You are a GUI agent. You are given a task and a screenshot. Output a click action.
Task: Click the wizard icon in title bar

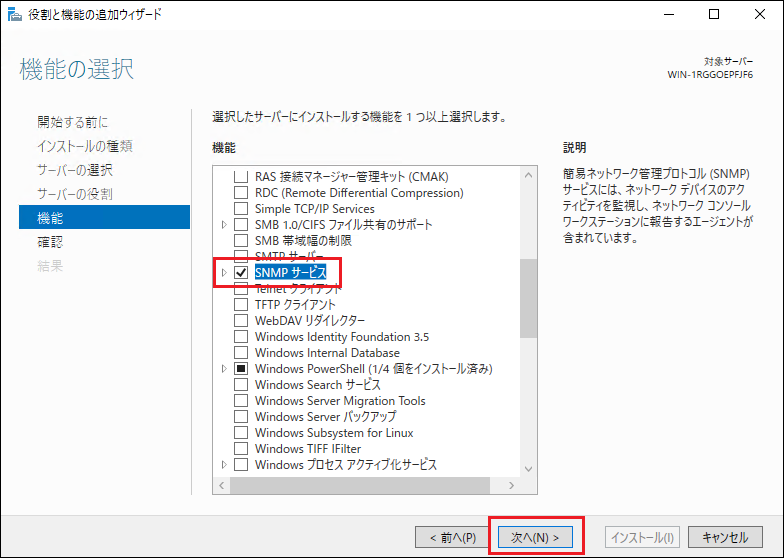point(13,14)
